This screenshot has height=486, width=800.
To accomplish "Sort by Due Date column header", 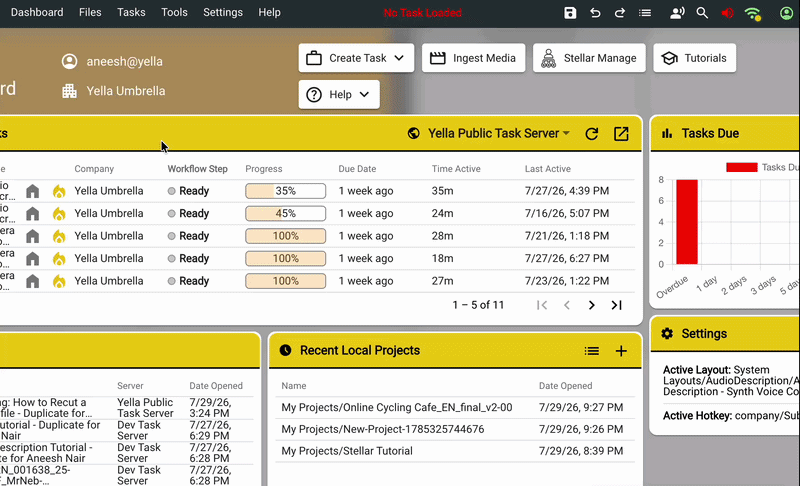I will pos(357,169).
